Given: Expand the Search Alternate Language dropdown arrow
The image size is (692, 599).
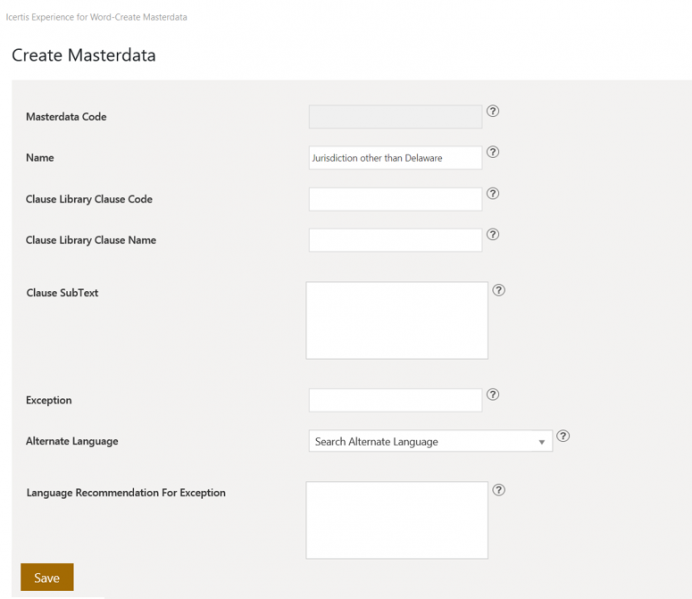Looking at the screenshot, I should click(x=541, y=441).
